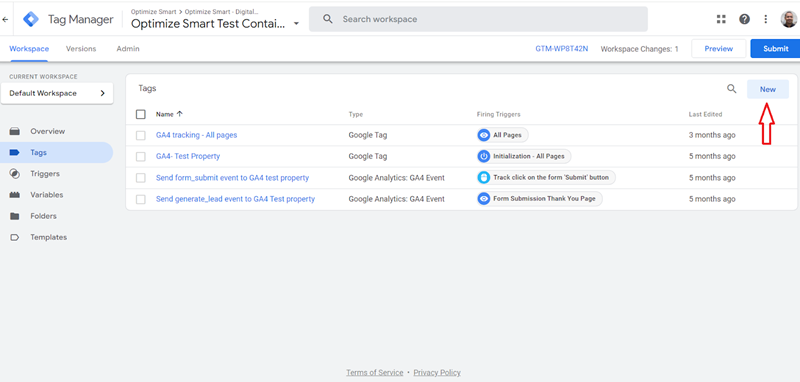Viewport: 800px width, 382px height.
Task: Click the blue Submit button
Action: 776,49
